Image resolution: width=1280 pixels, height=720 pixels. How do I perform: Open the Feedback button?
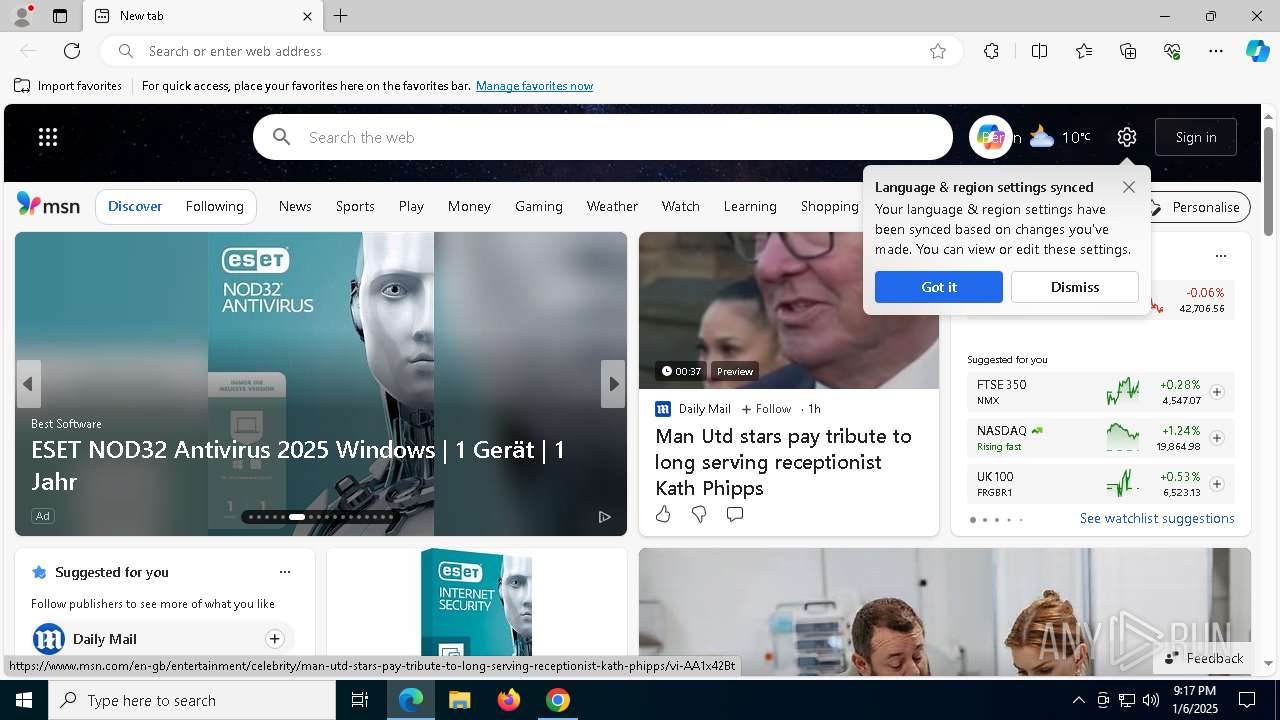1205,658
